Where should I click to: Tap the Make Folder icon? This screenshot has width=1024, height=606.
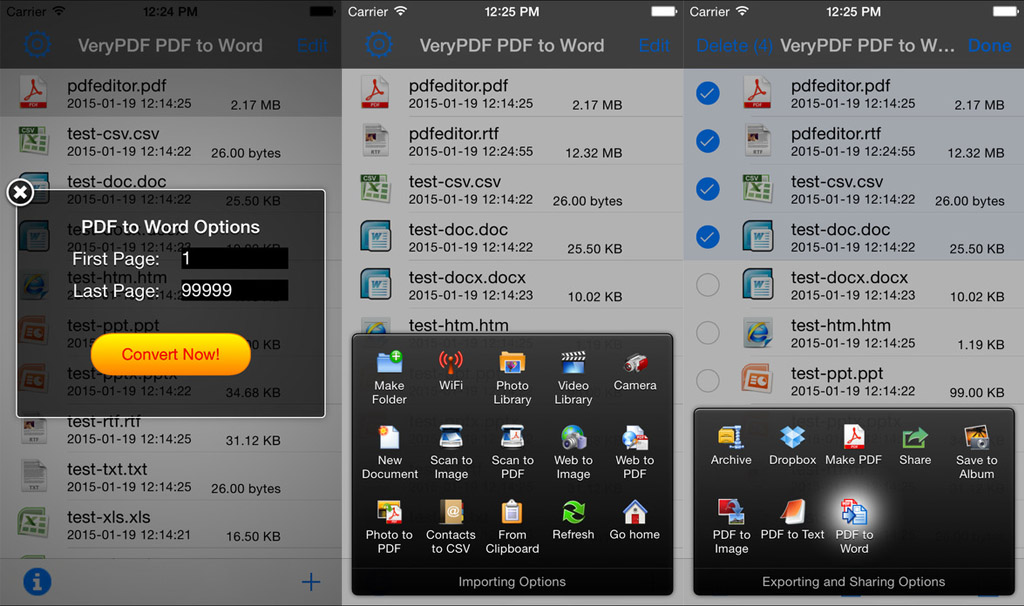click(389, 376)
